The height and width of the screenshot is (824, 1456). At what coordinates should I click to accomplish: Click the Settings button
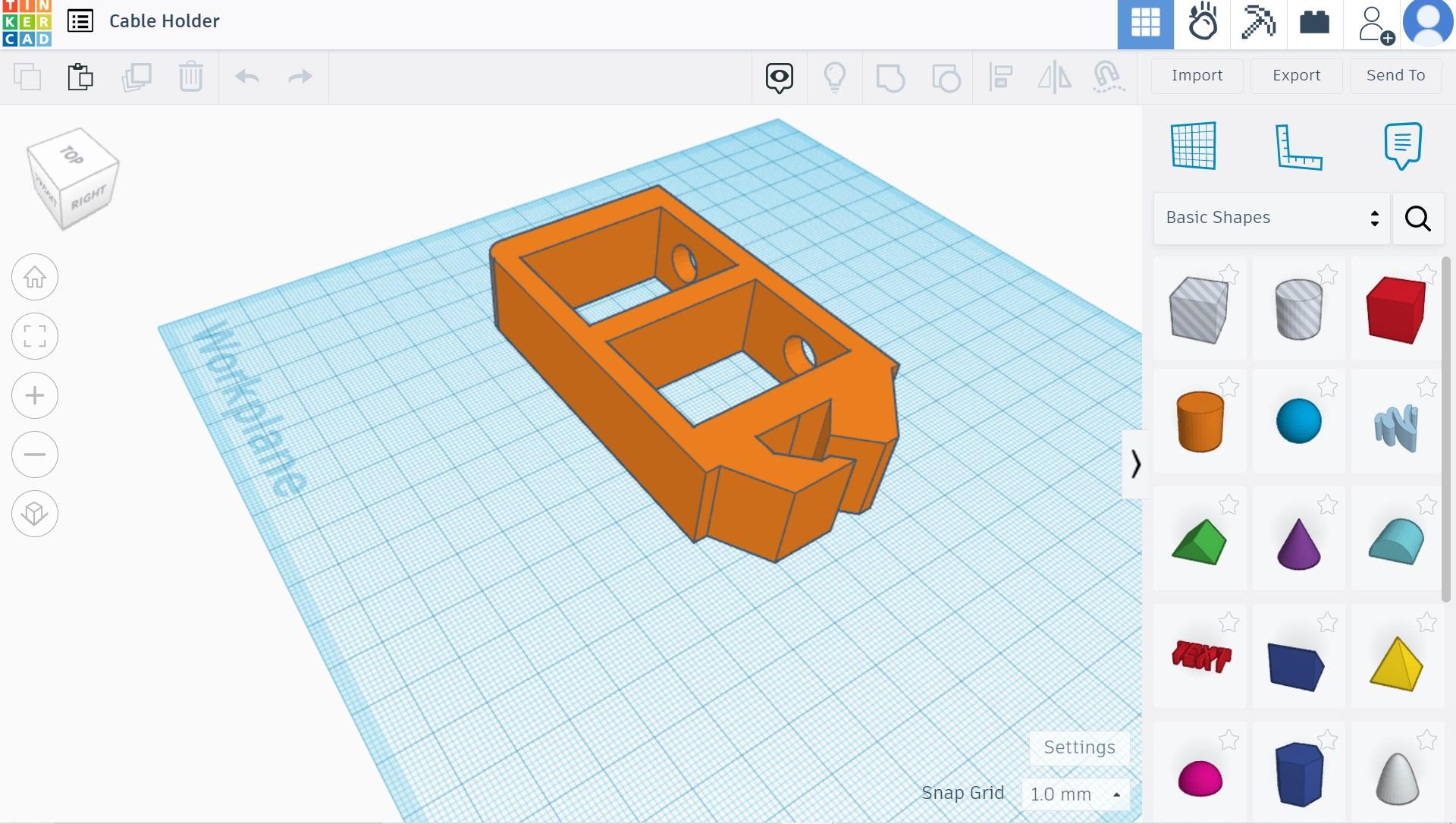click(x=1079, y=747)
